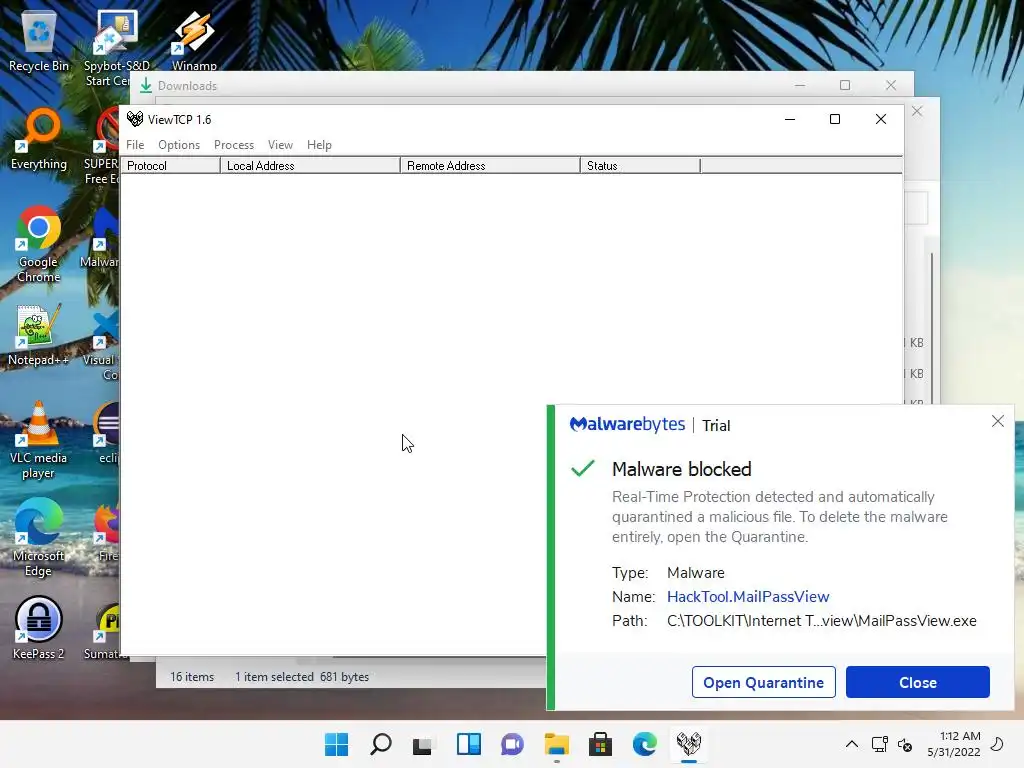The width and height of the screenshot is (1024, 768).
Task: Sort by the Status column header
Action: [x=640, y=166]
